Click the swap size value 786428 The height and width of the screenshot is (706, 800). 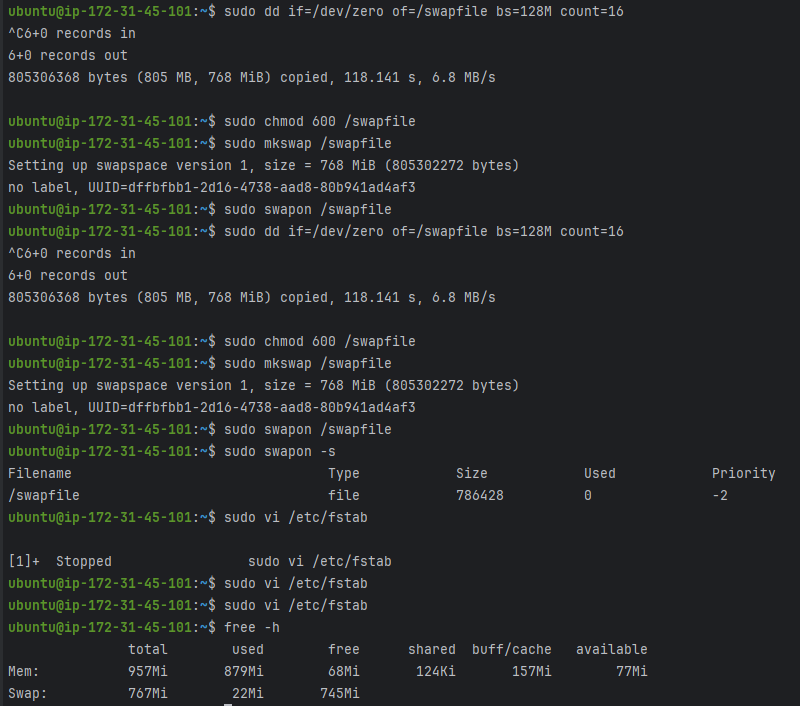(x=480, y=495)
